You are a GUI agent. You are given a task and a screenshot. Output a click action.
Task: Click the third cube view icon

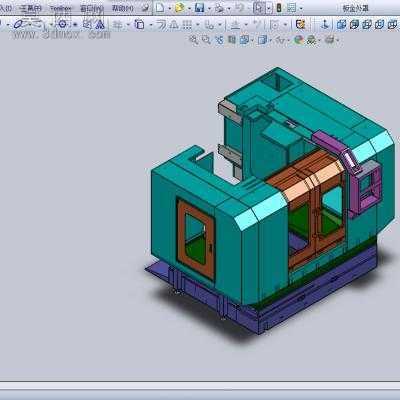click(367, 24)
